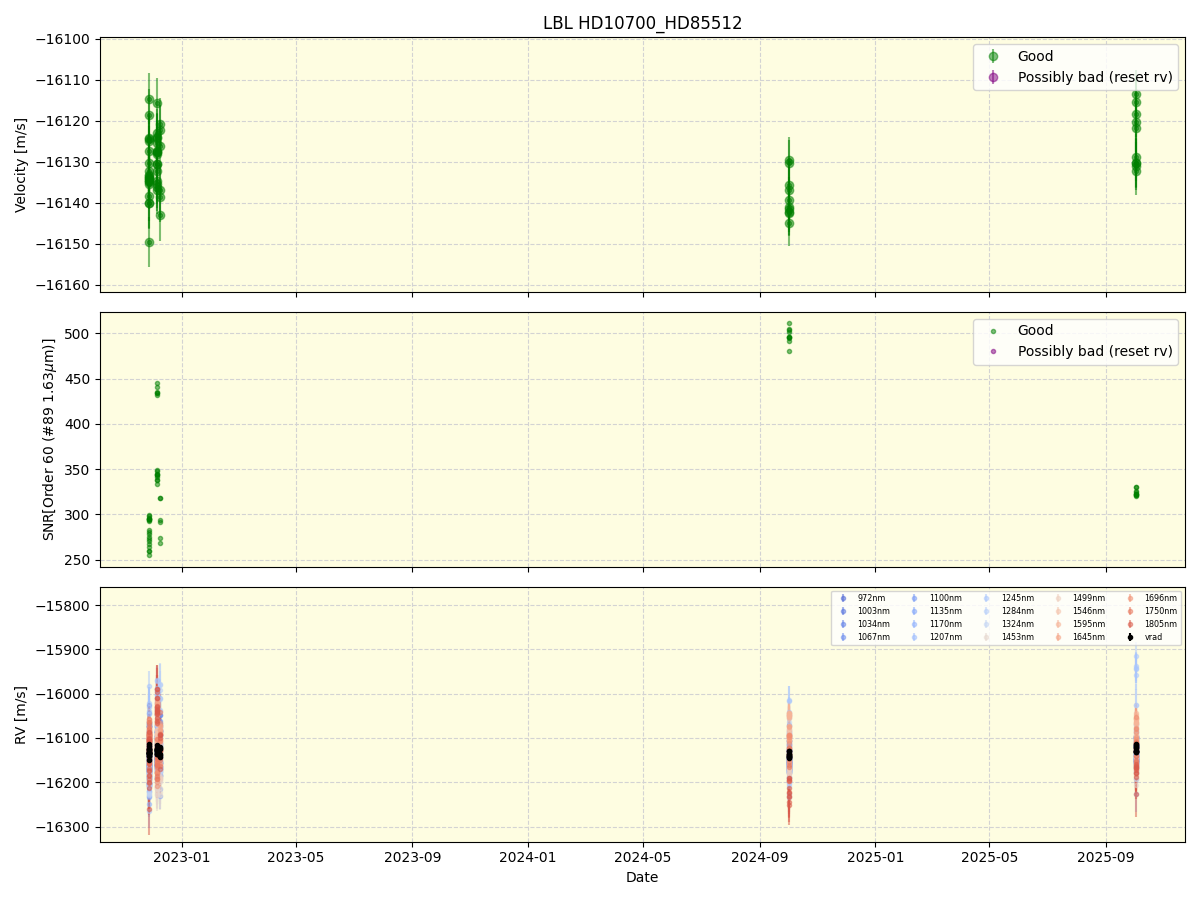Select the 1595nm legend label
This screenshot has height=900, width=1200.
(x=1088, y=624)
